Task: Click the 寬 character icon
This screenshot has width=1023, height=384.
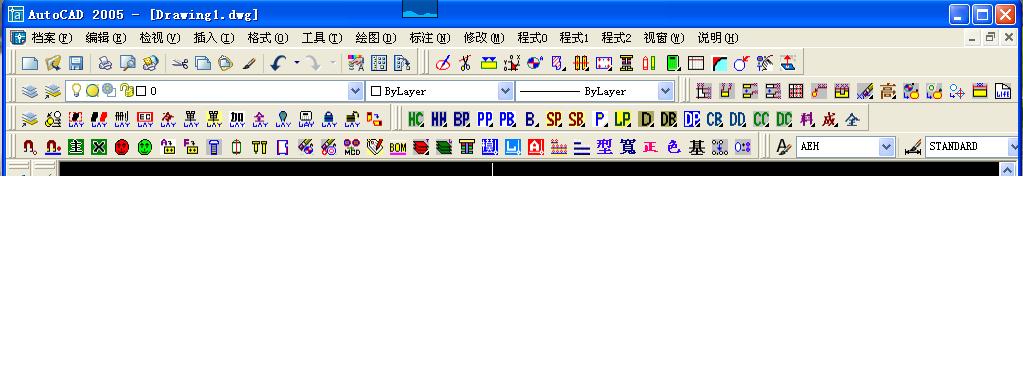Action: (628, 147)
